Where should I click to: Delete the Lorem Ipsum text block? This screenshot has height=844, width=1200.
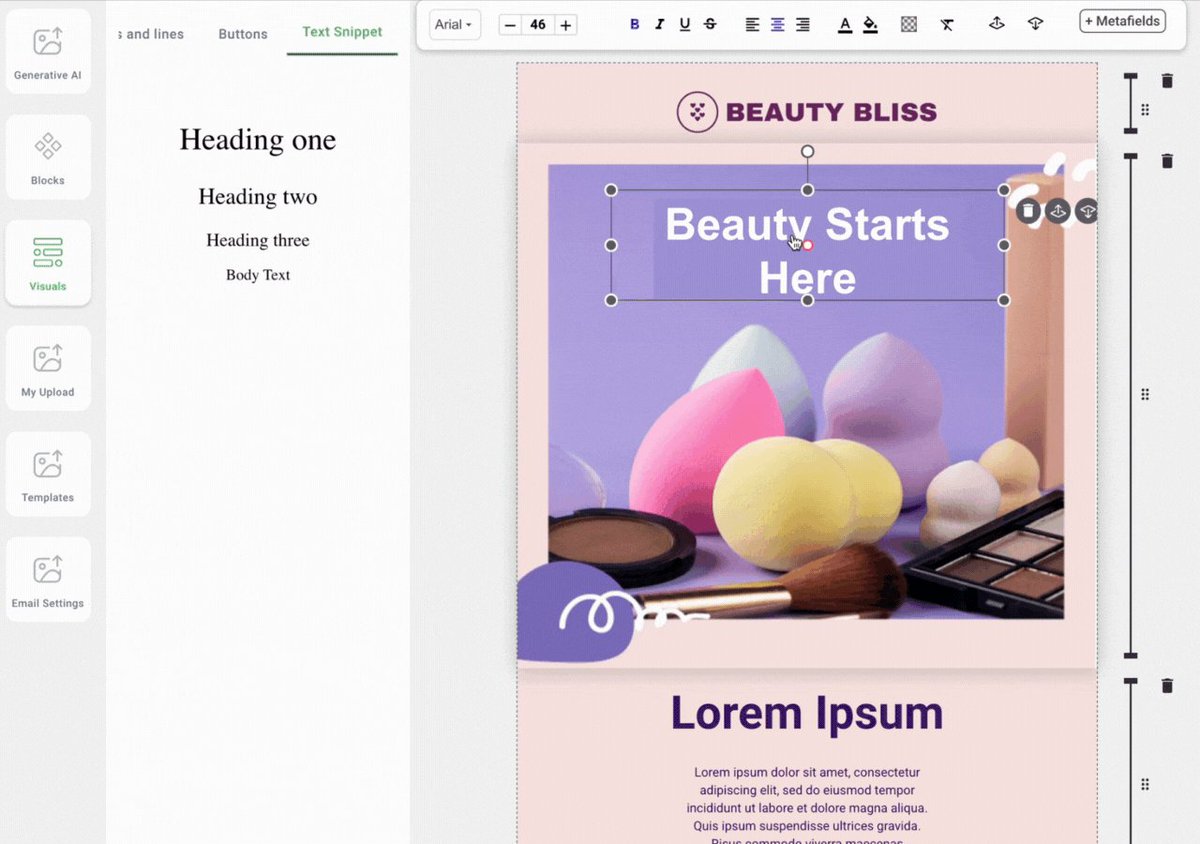(x=1167, y=686)
